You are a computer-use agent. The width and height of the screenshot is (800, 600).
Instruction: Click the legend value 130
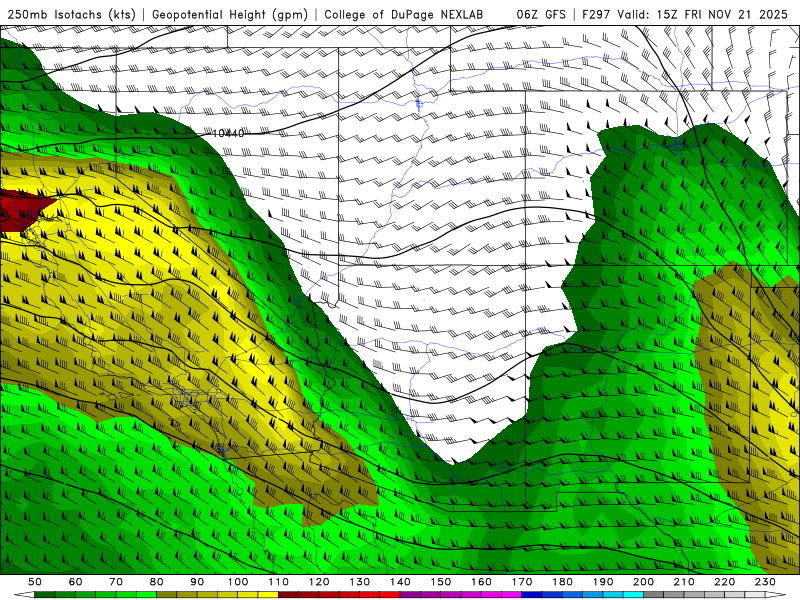pyautogui.click(x=359, y=582)
